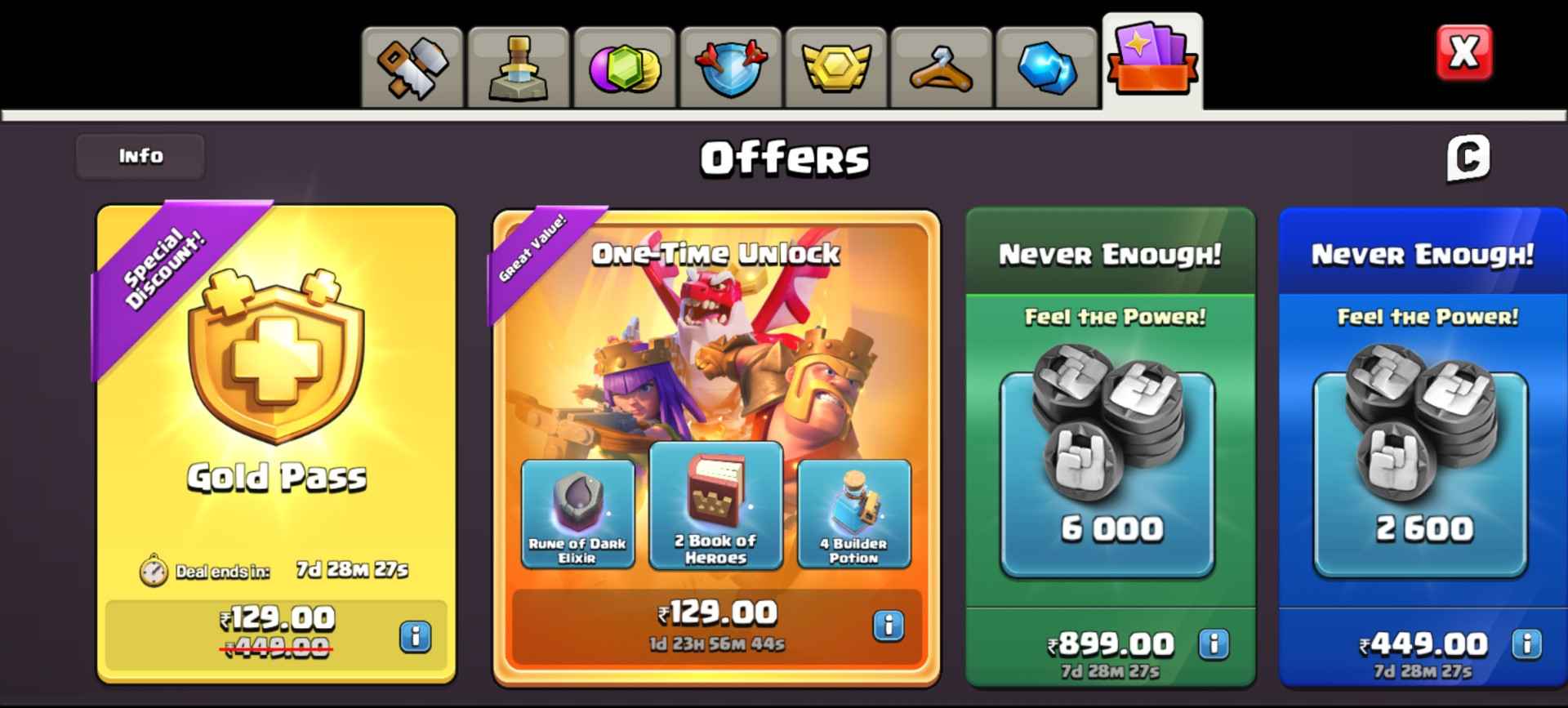
Task: Click the Info button
Action: click(140, 156)
